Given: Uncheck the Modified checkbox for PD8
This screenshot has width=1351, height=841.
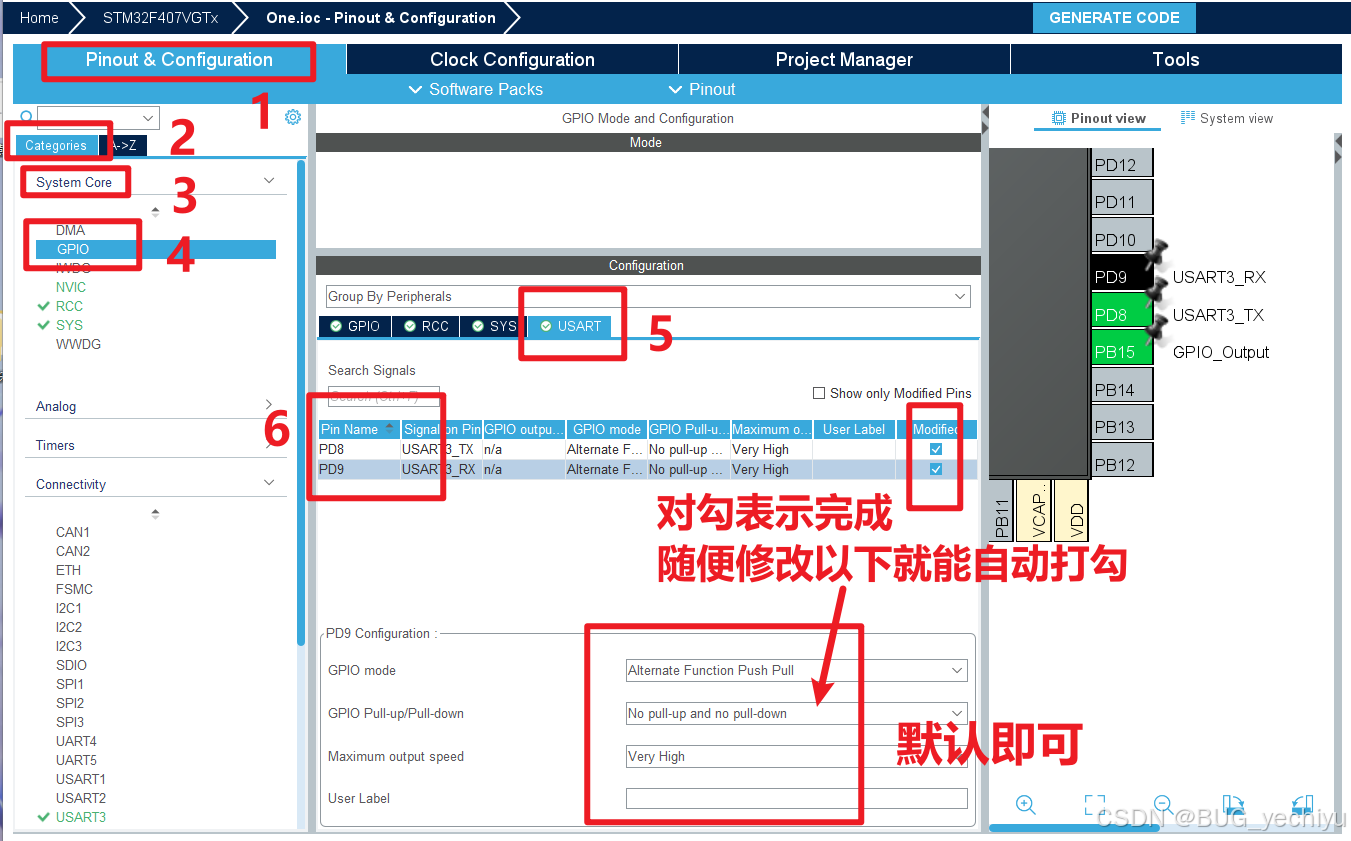Looking at the screenshot, I should coord(935,449).
